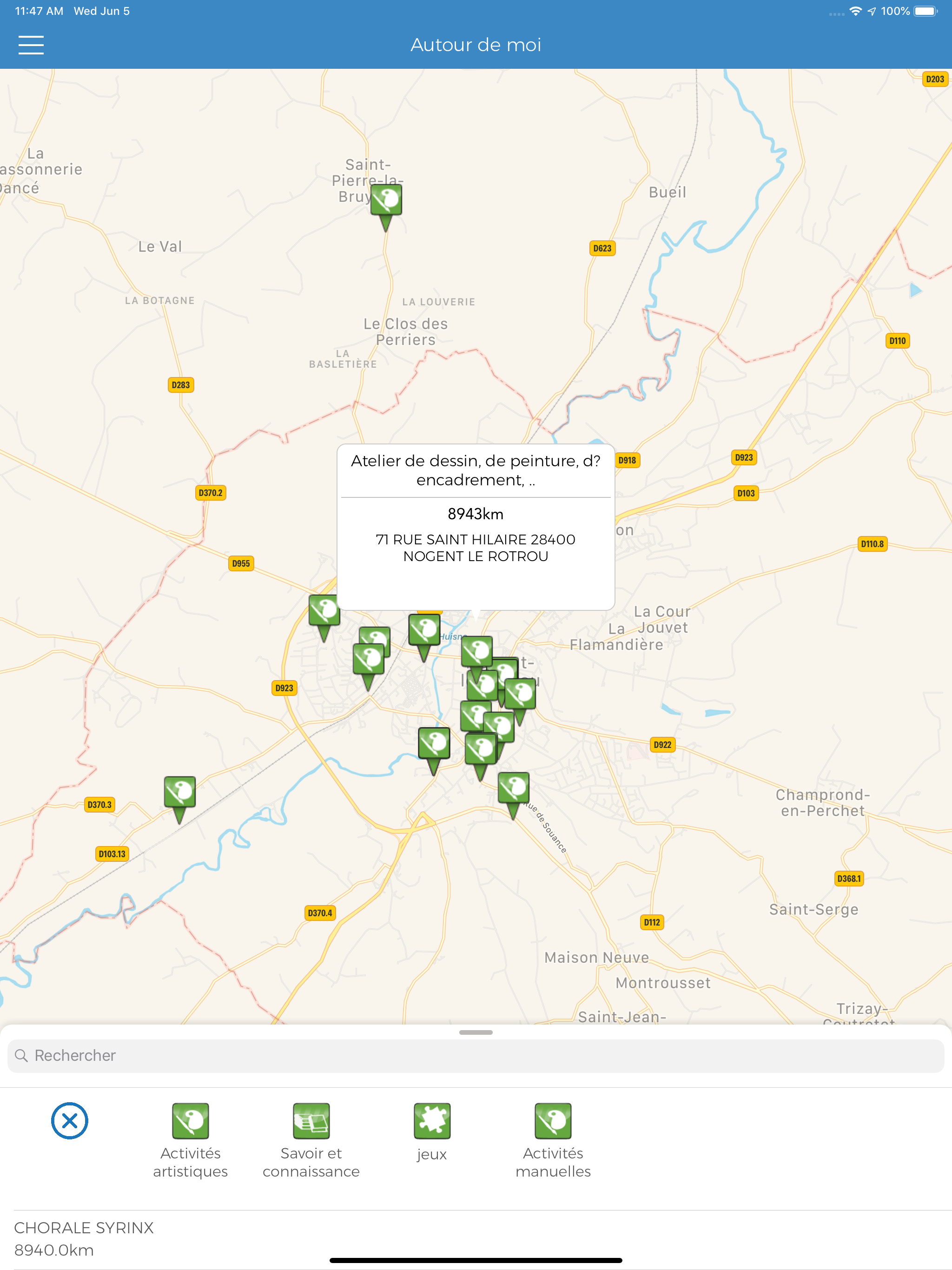952x1270 pixels.
Task: Select the jeux puzzle category
Action: 432,1132
